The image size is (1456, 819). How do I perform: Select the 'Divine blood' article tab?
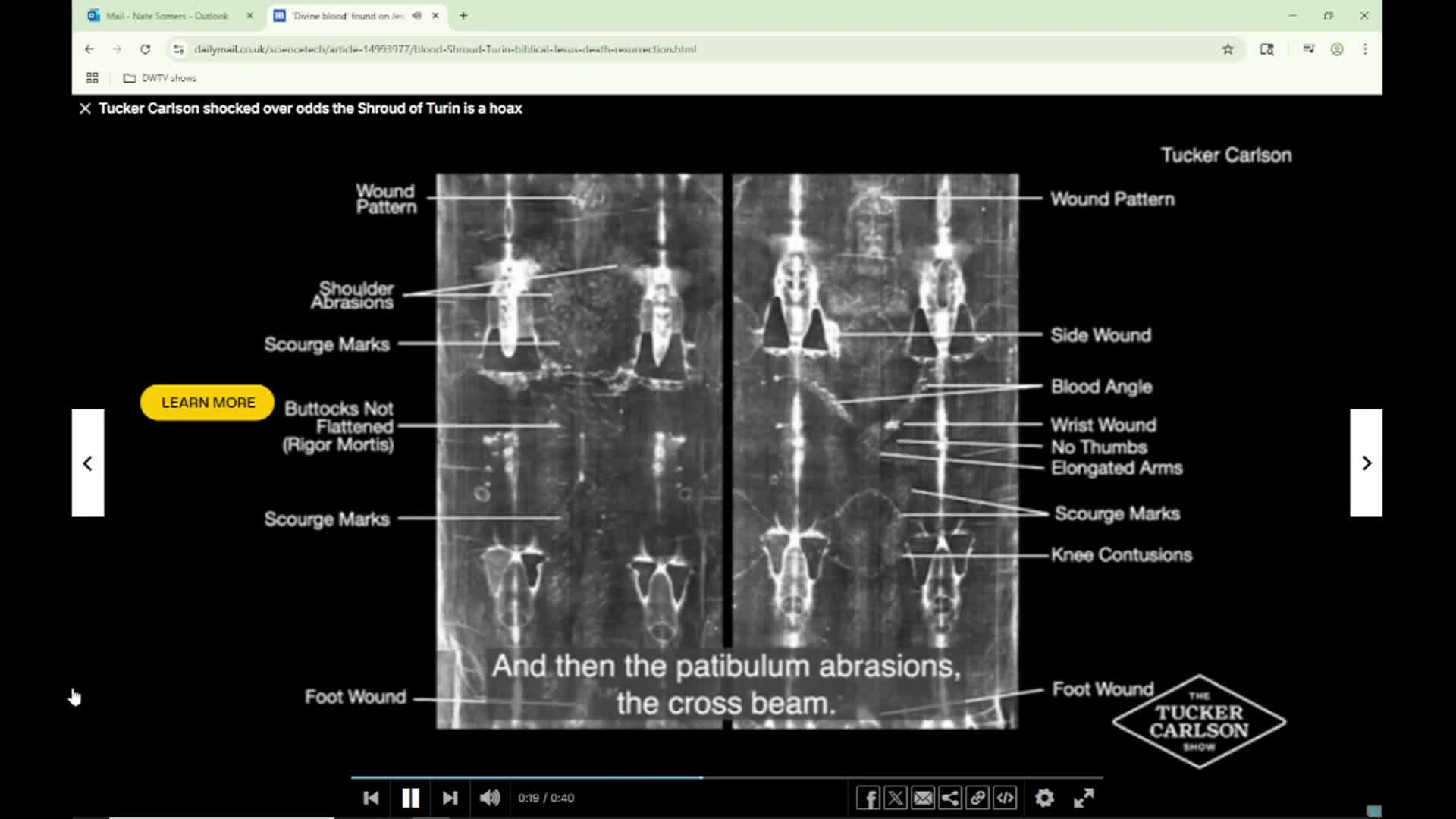(348, 16)
